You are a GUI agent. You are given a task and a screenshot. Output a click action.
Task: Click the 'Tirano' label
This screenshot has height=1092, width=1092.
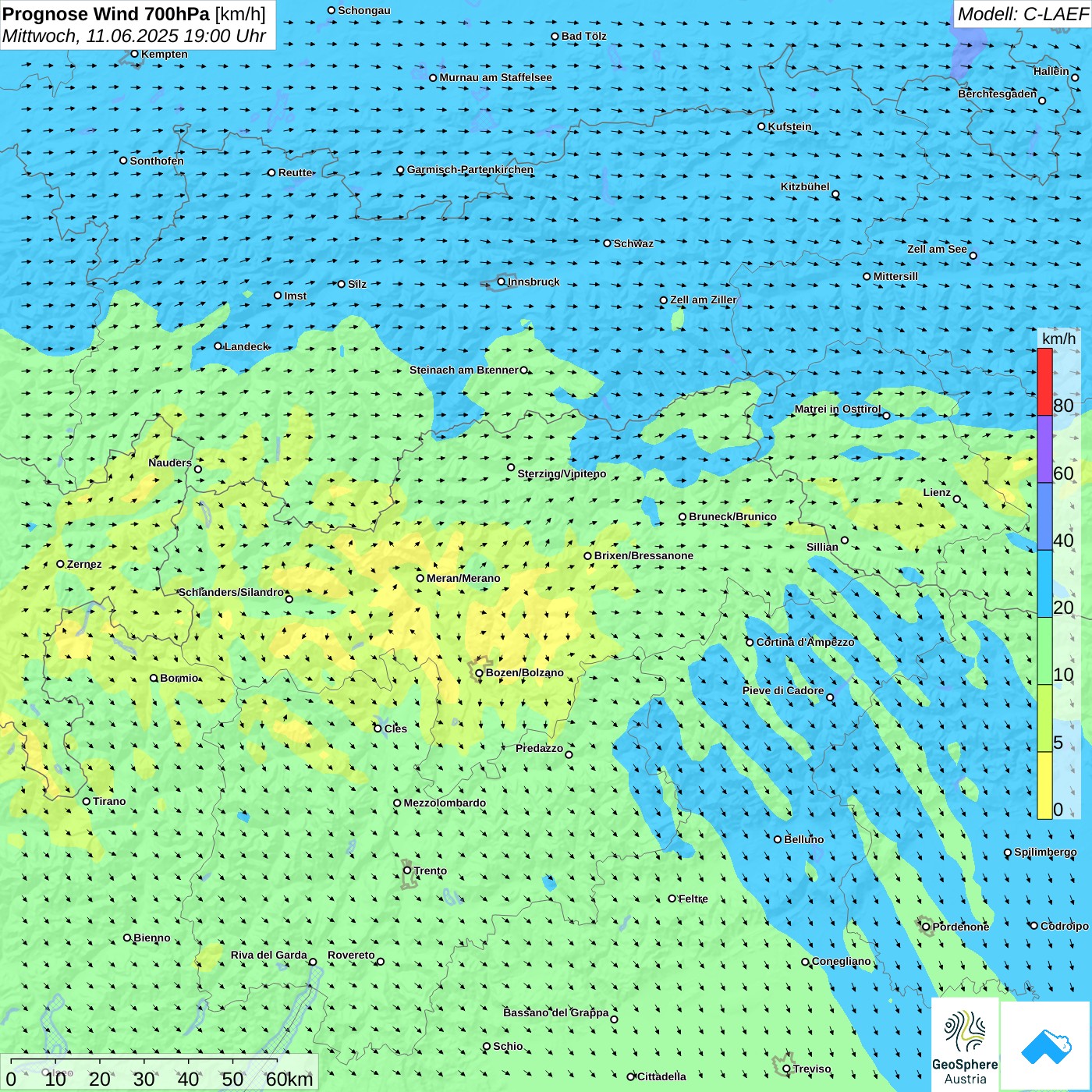[x=109, y=801]
